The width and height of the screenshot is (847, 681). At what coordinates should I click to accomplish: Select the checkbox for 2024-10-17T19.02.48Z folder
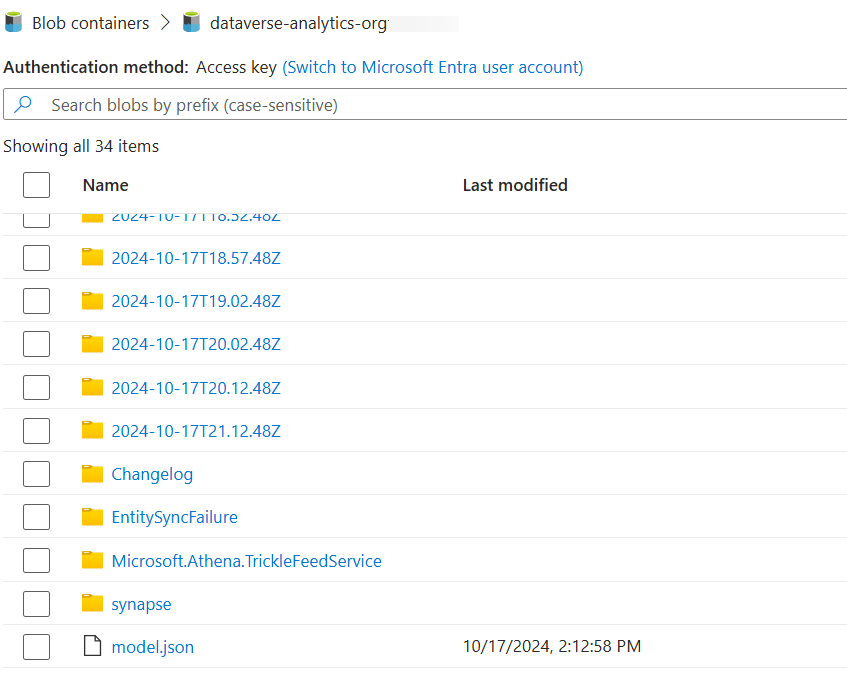[x=36, y=300]
